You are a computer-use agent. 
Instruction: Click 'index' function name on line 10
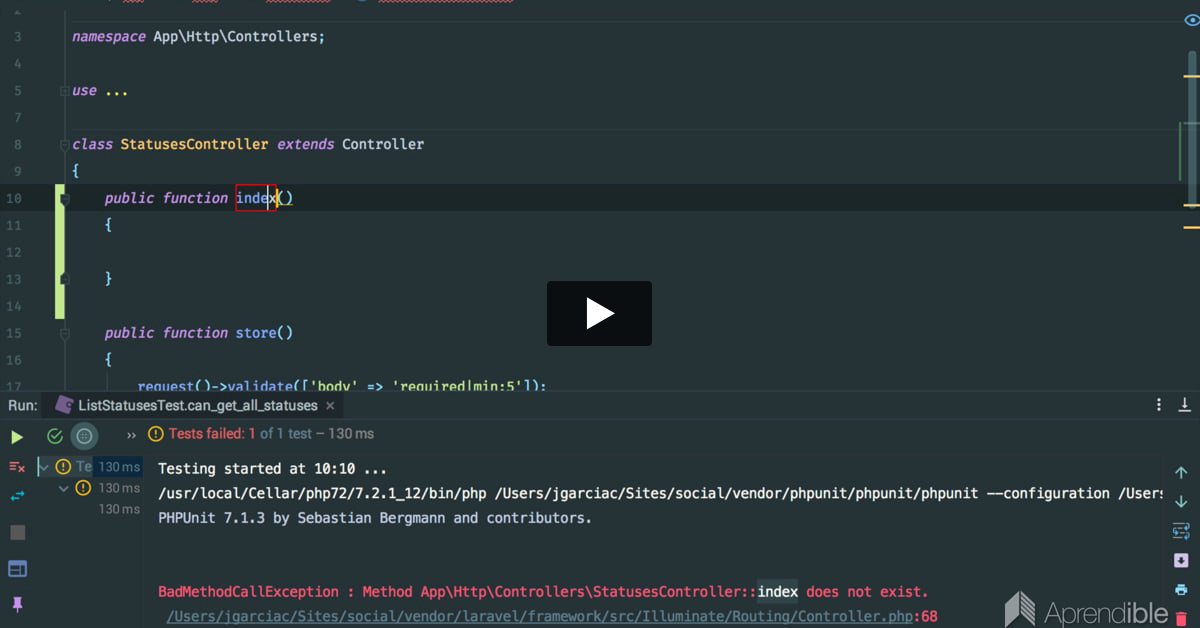tap(256, 198)
